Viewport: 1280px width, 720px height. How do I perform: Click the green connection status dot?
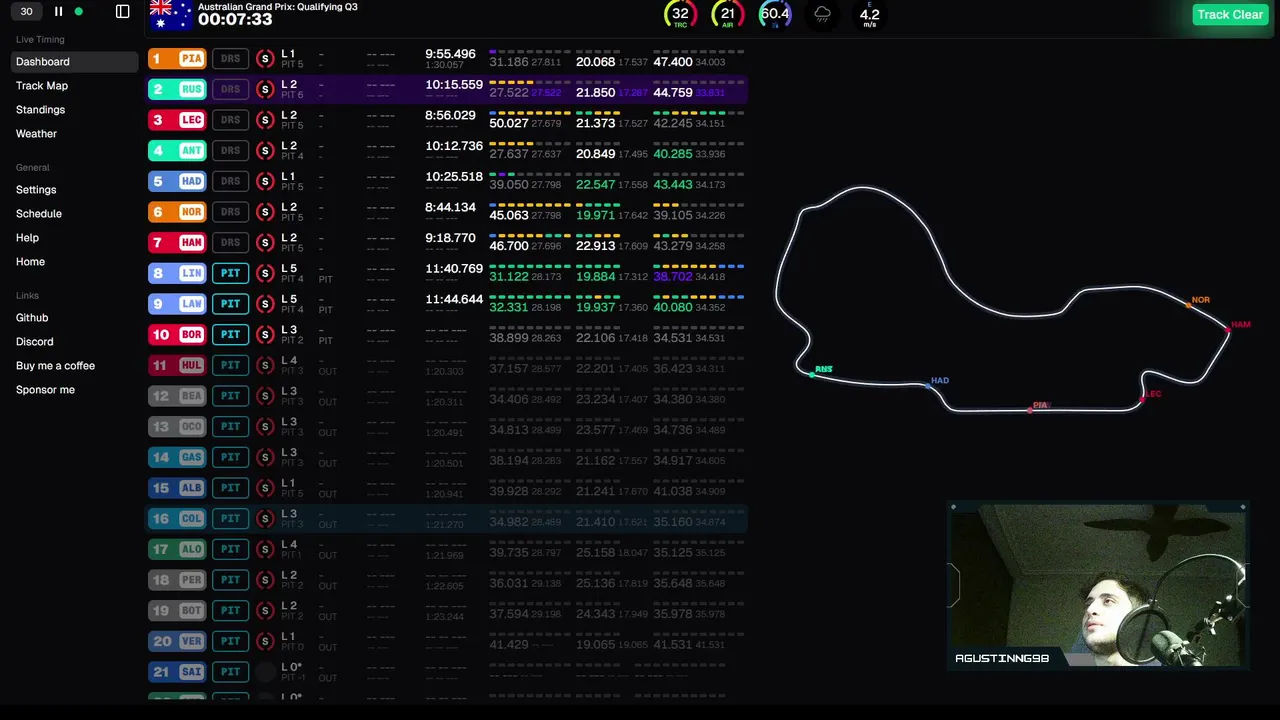[79, 12]
